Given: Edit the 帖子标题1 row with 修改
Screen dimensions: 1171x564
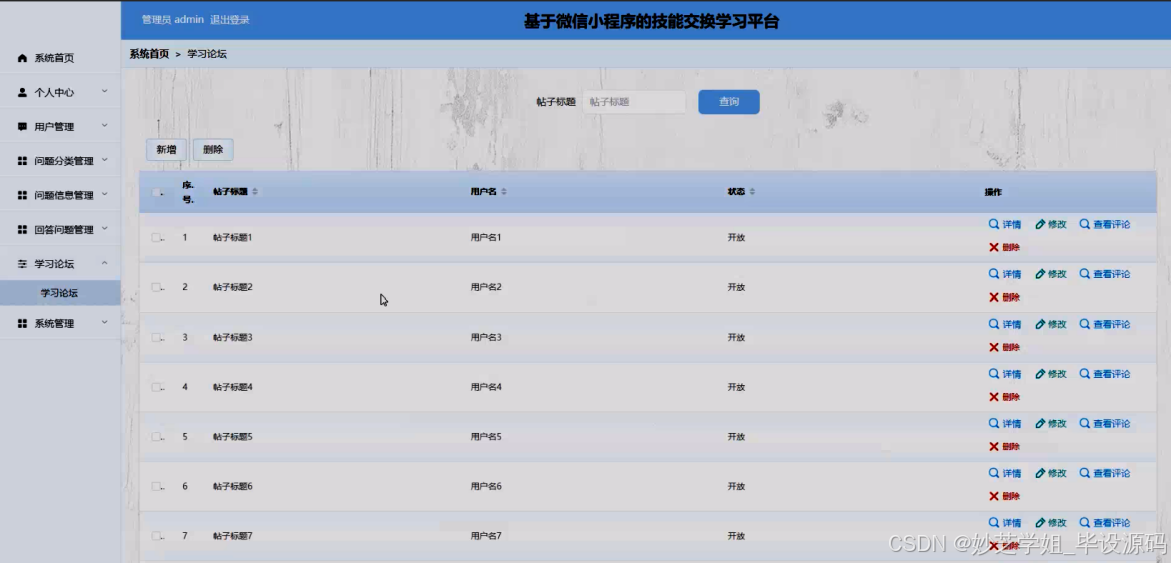Looking at the screenshot, I should 1051,224.
